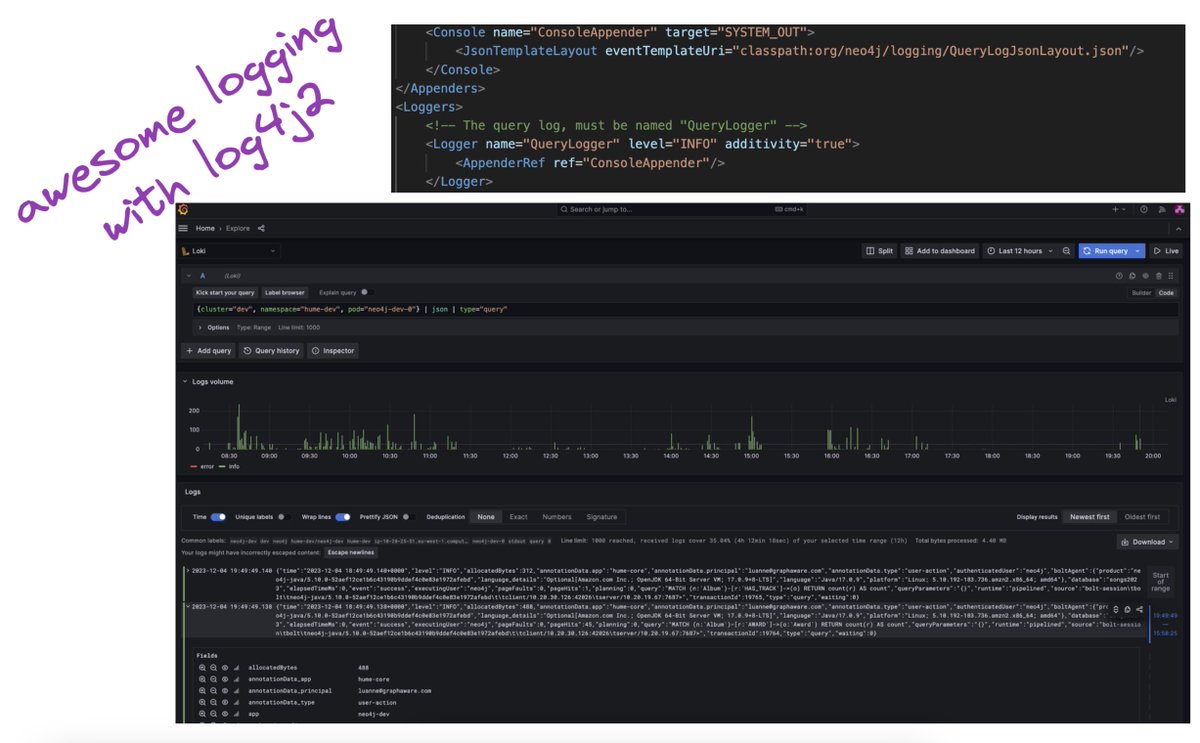
Task: Filter for allocatedBytes value with zoom-in icon
Action: (202, 667)
